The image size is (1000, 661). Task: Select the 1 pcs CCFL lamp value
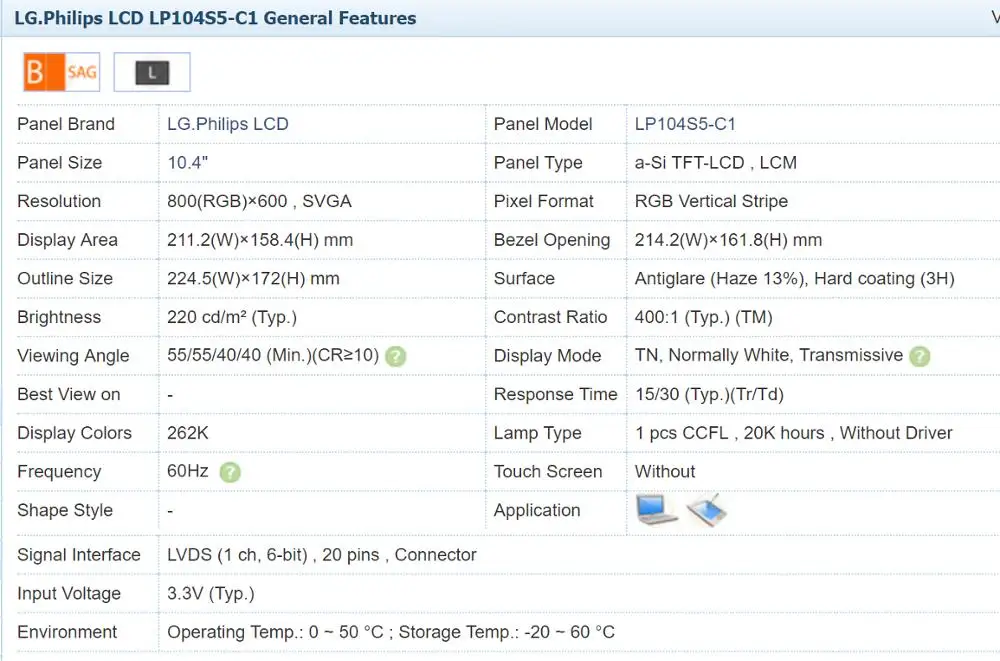tap(793, 433)
